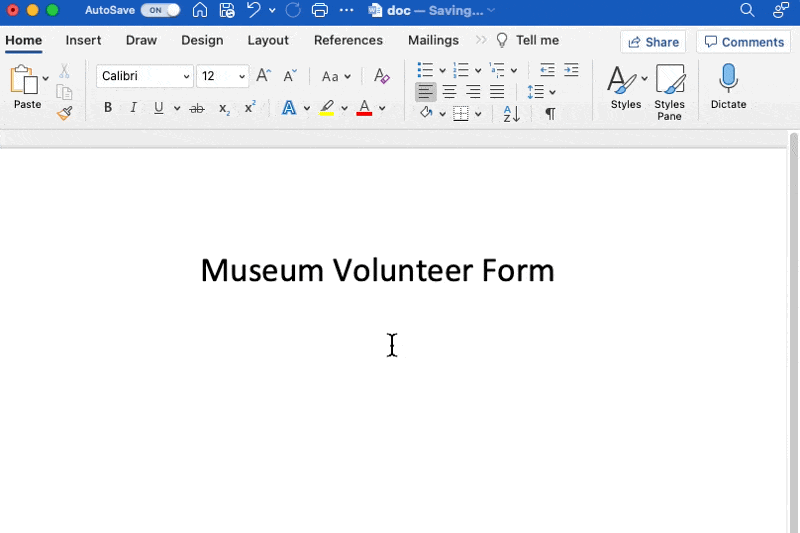Click the Search magnifier icon
Viewport: 800px width, 533px height.
[747, 11]
